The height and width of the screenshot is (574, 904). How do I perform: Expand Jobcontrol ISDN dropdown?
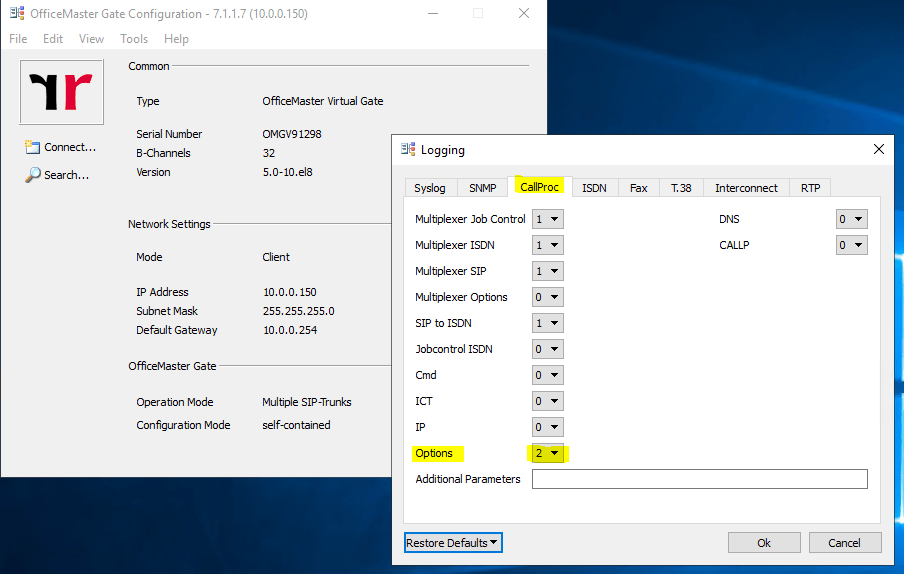(x=548, y=349)
